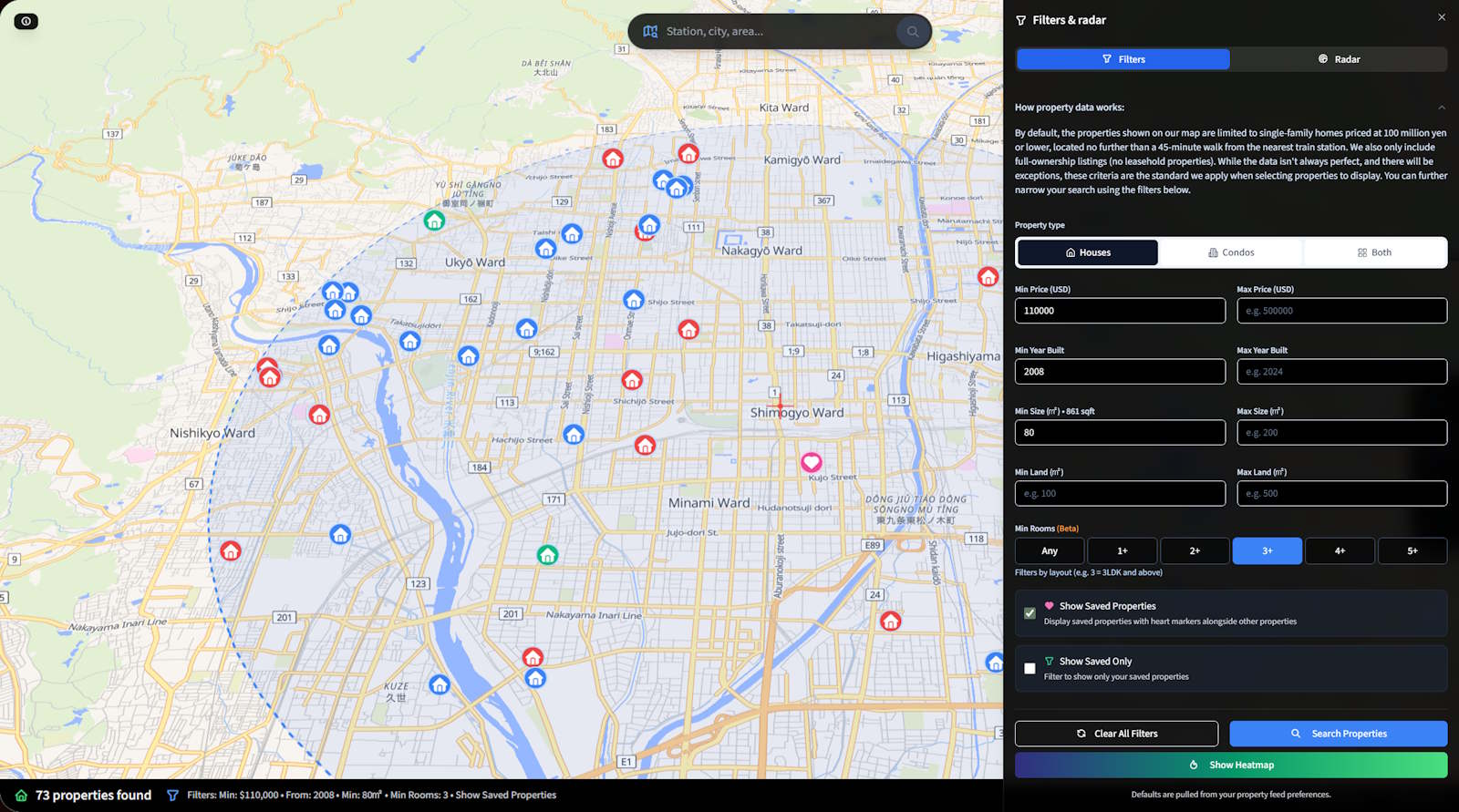This screenshot has height=812, width=1459.
Task: Select the Filters tab
Action: pos(1123,59)
